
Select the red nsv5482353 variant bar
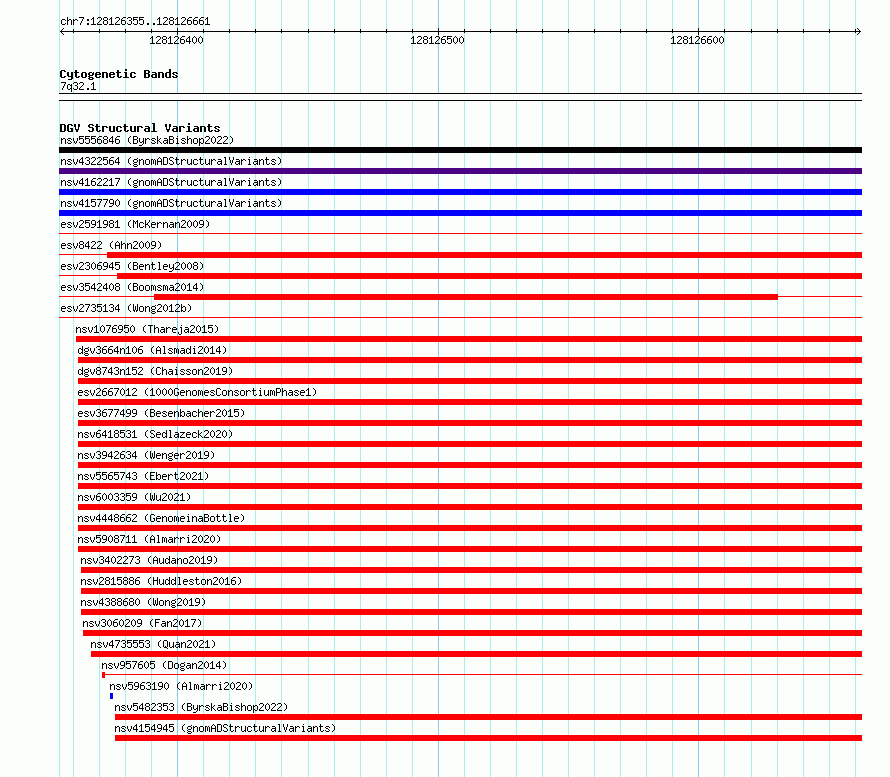tap(488, 717)
